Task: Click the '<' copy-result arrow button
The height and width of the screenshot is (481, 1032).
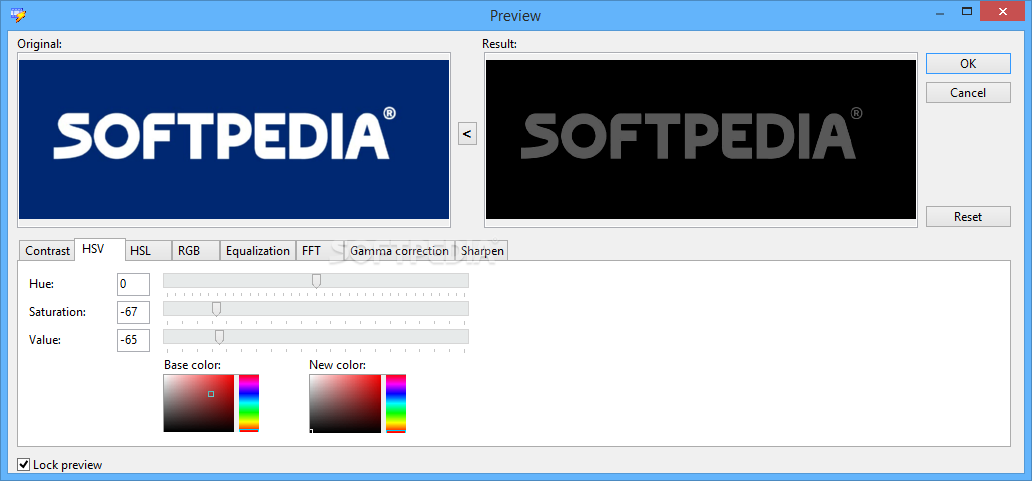Action: 467,134
